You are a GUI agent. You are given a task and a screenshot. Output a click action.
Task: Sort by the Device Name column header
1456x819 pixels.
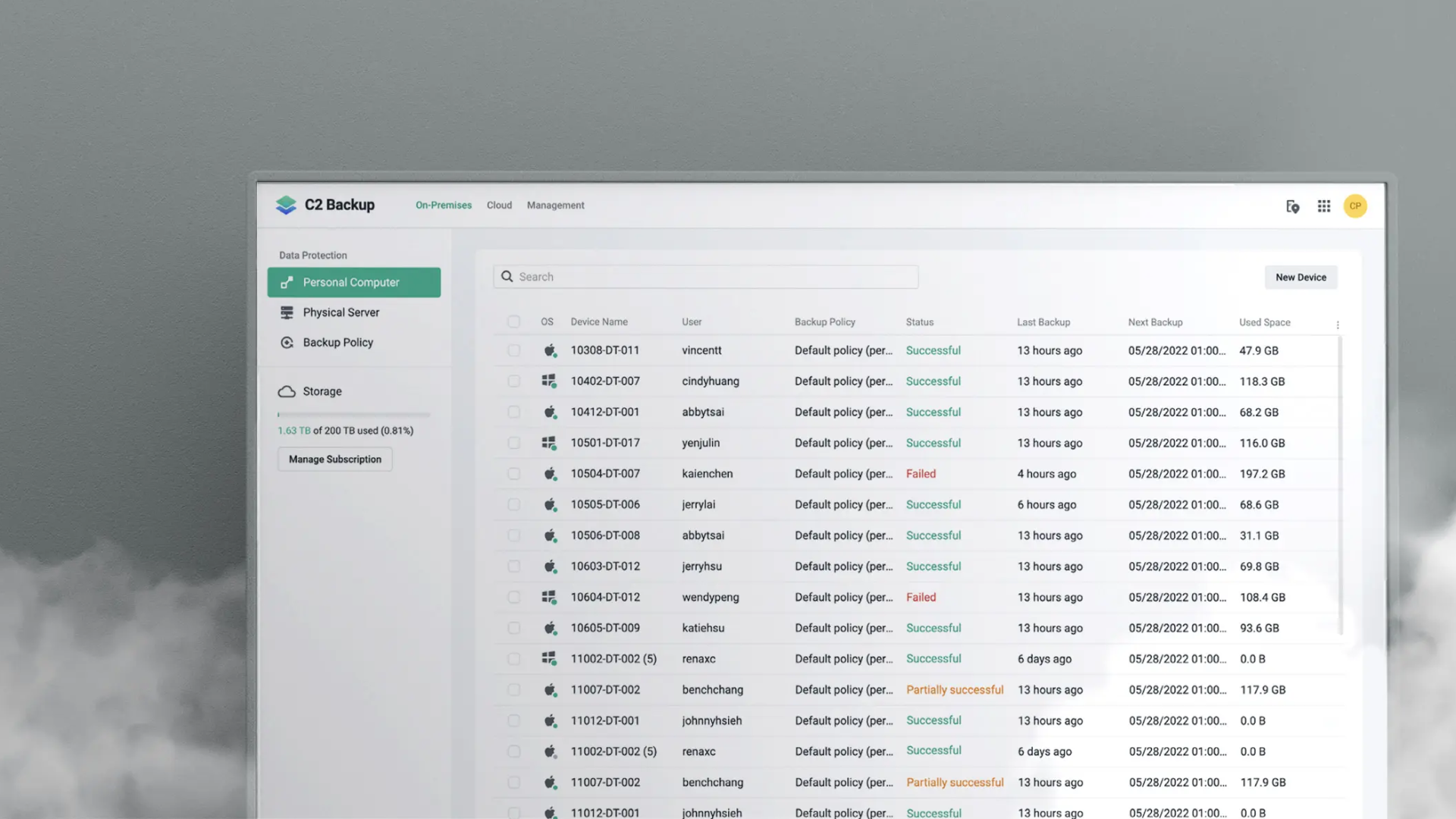tap(599, 322)
